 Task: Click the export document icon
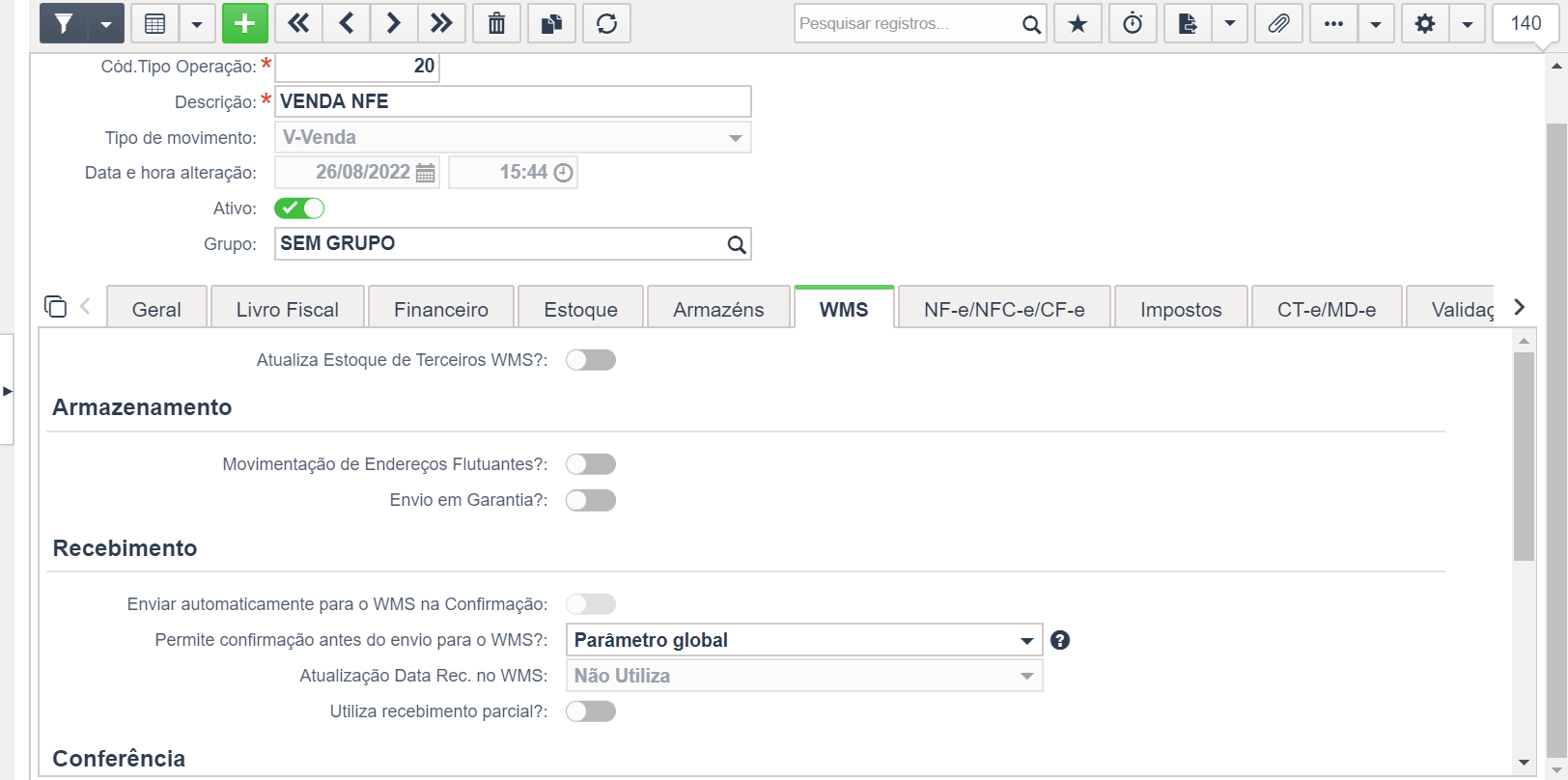point(1188,23)
